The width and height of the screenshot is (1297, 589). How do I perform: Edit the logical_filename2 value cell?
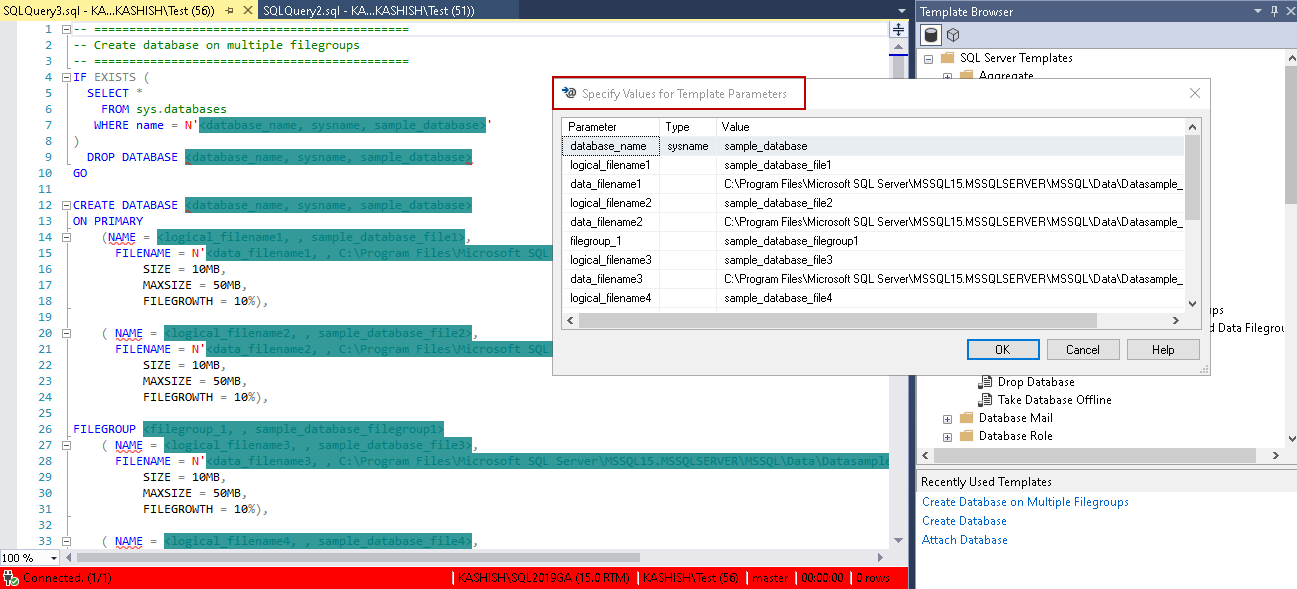point(951,203)
